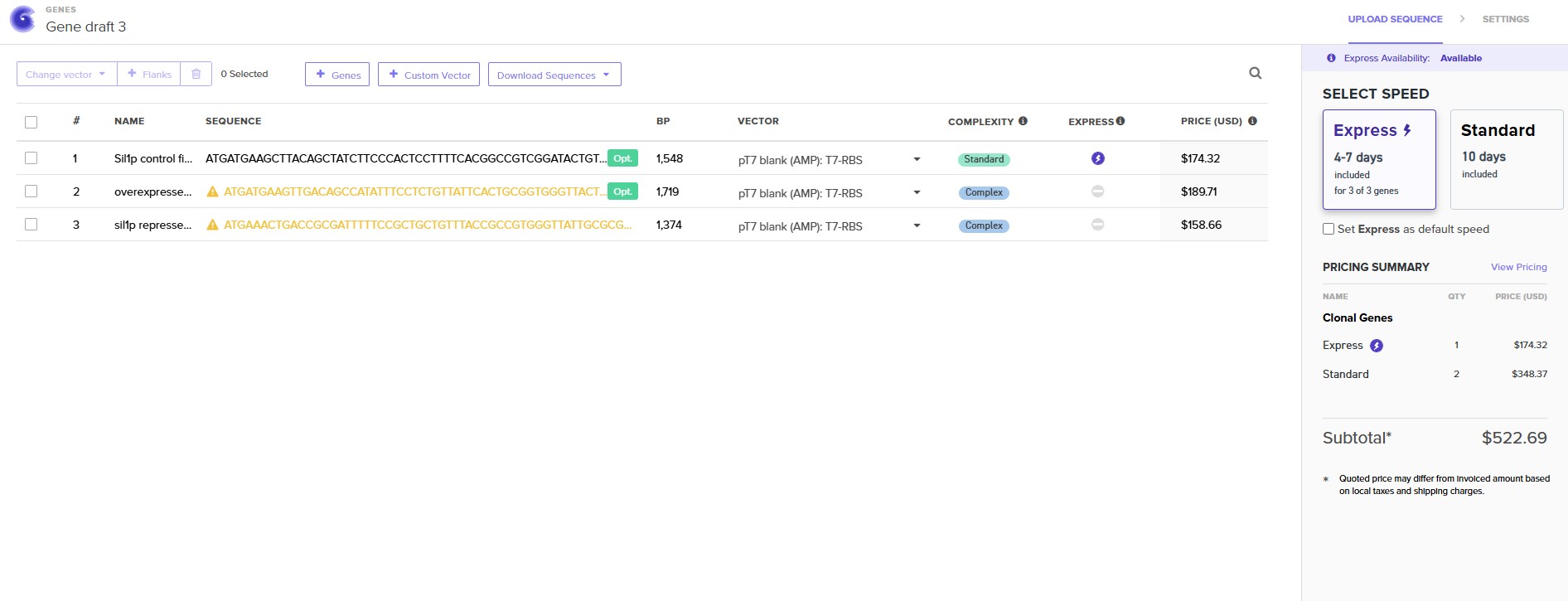Click the BP column header
Image resolution: width=1568 pixels, height=601 pixels.
(x=663, y=121)
